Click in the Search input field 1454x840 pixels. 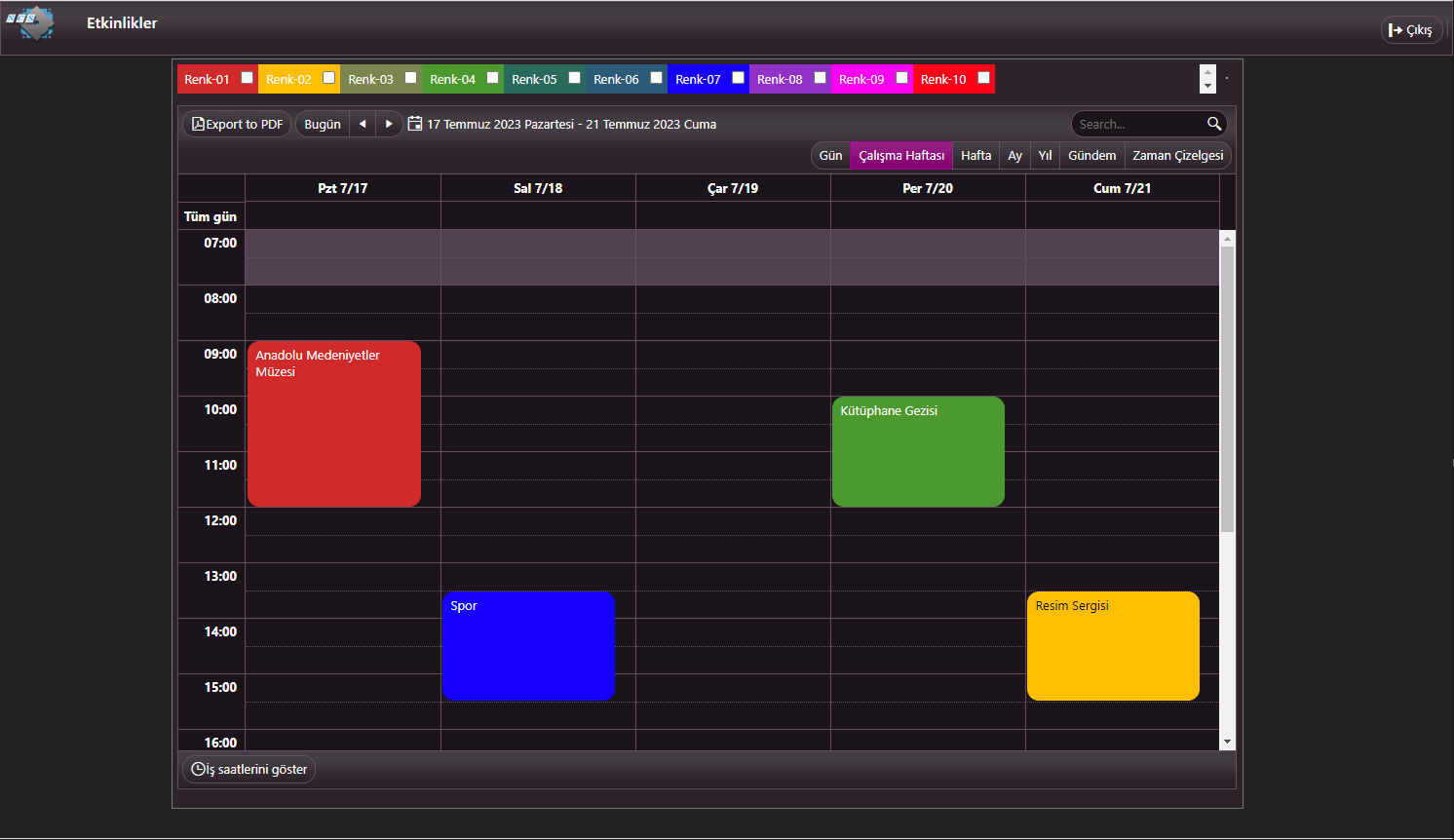tap(1138, 124)
